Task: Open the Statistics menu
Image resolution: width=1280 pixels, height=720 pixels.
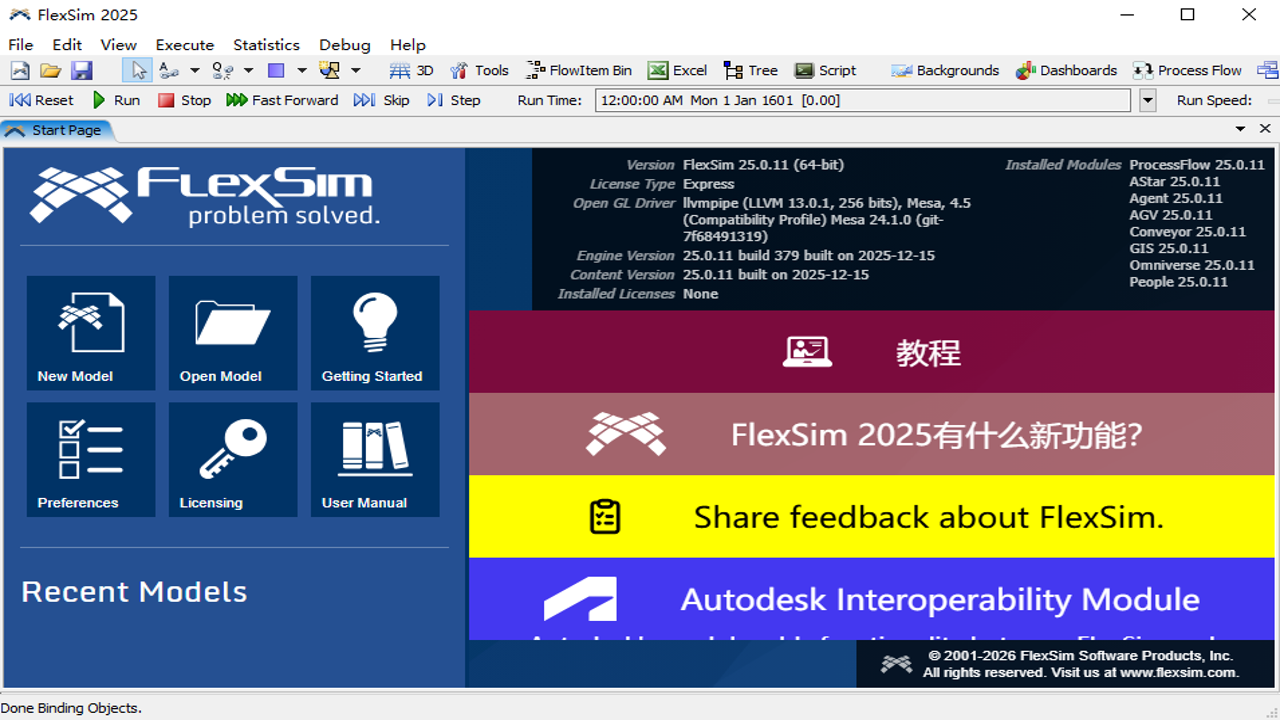Action: click(266, 44)
